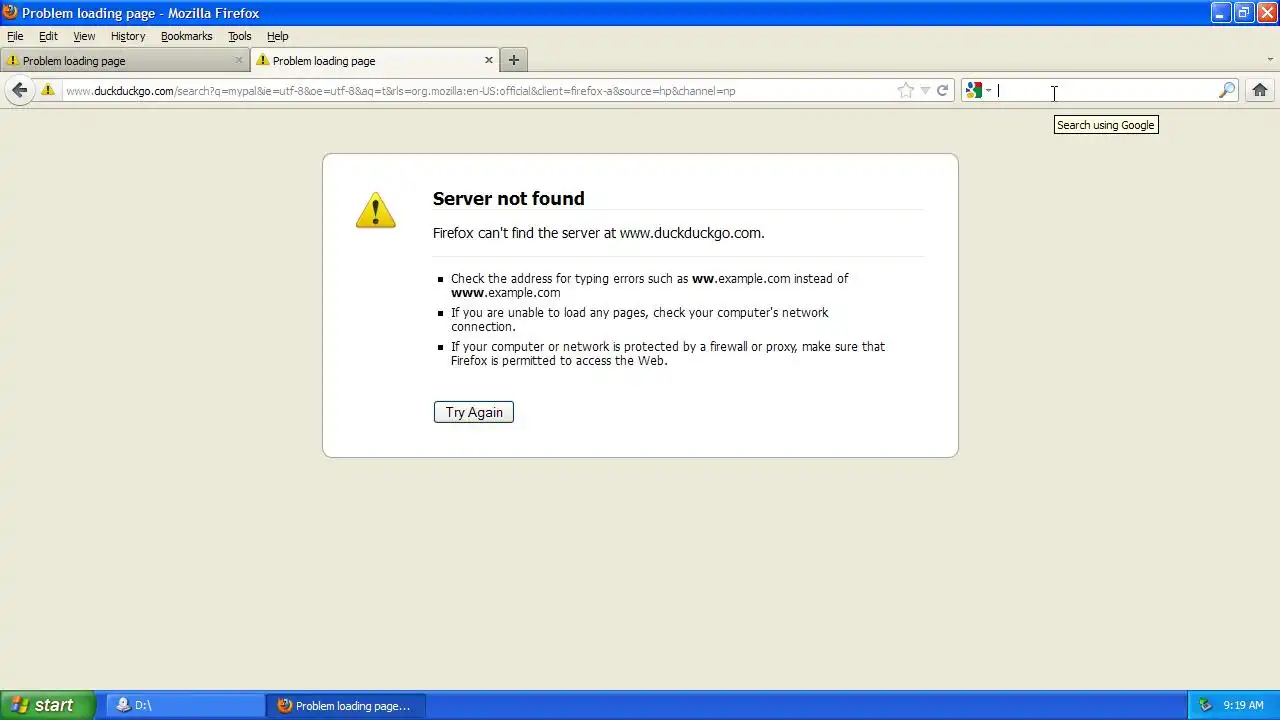Open the Help menu
This screenshot has height=720, width=1280.
tap(278, 36)
